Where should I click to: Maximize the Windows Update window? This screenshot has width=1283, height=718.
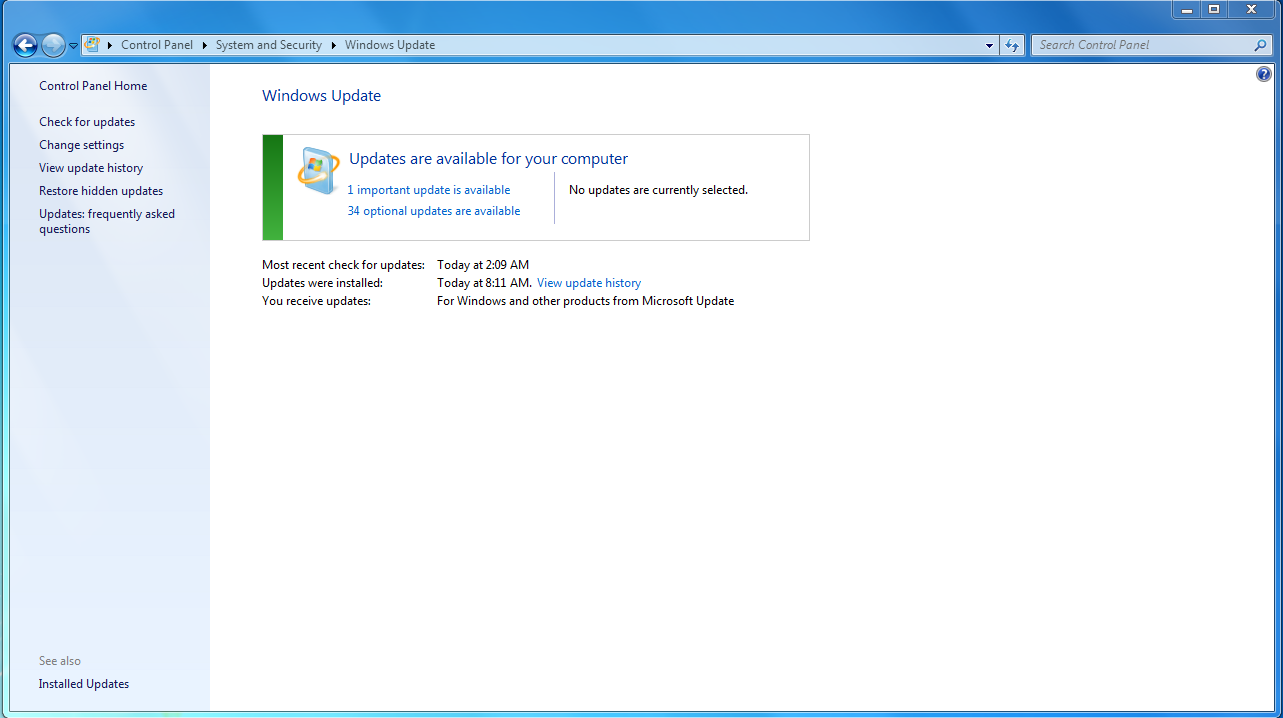1214,9
